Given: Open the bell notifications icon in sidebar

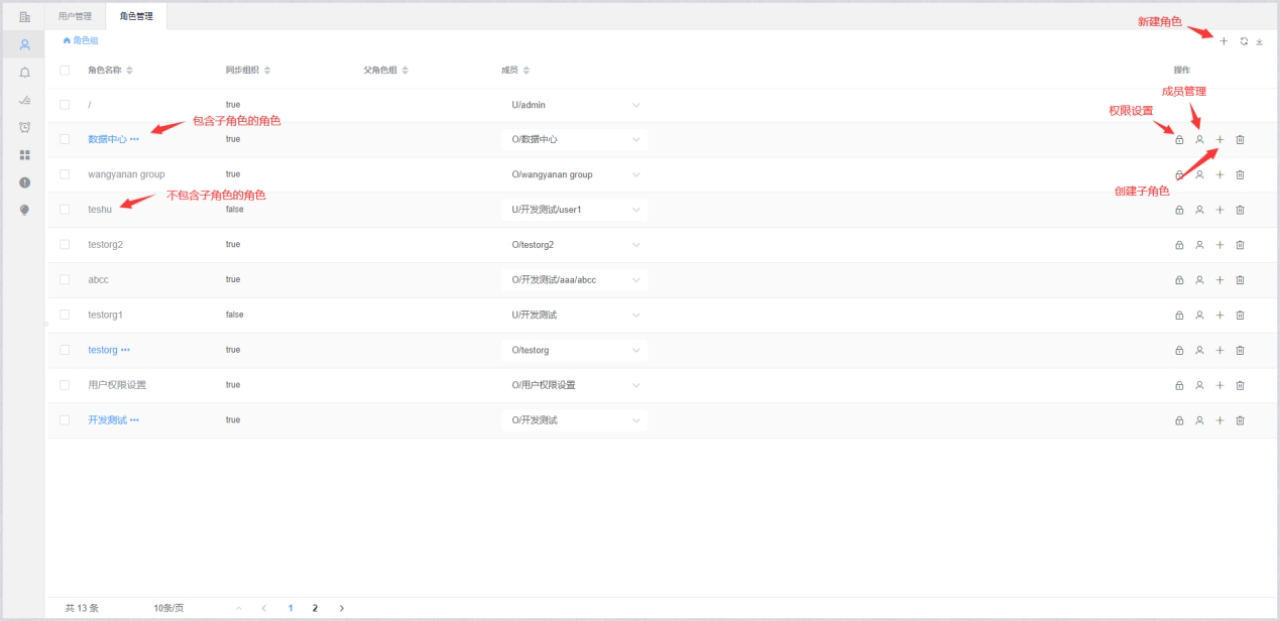Looking at the screenshot, I should [x=24, y=73].
